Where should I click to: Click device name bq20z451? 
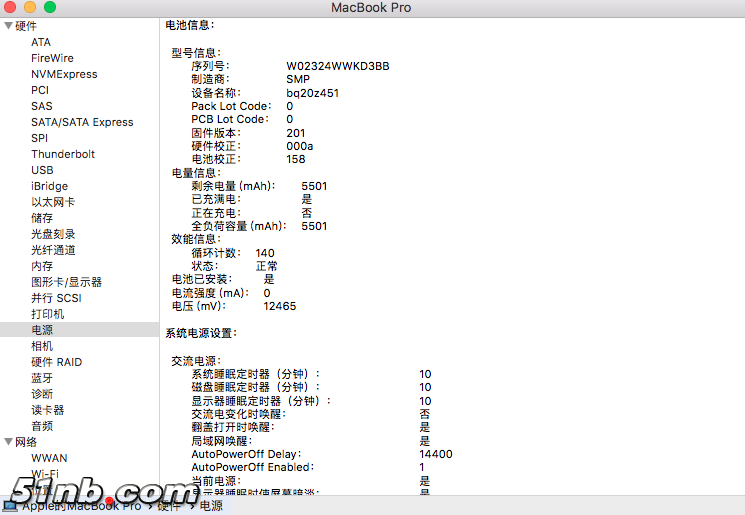(313, 93)
